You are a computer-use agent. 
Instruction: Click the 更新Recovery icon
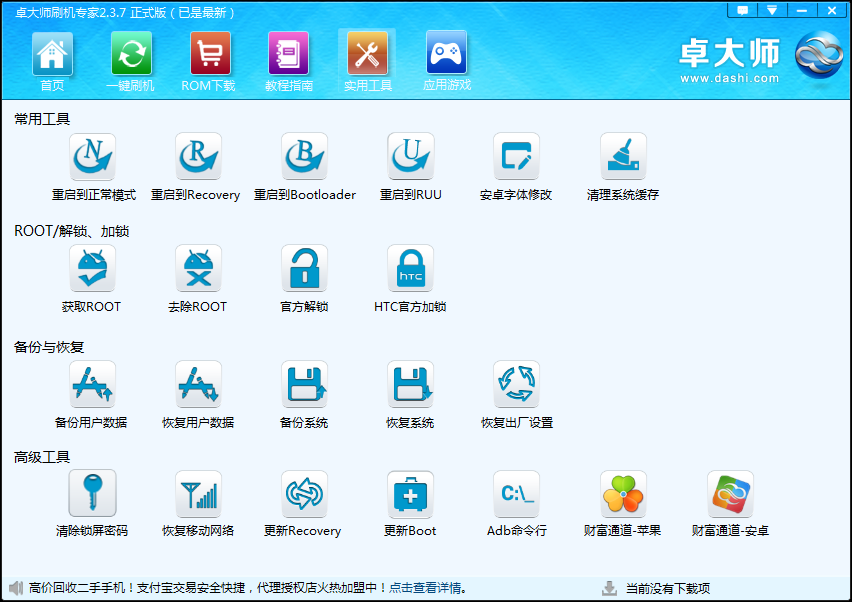(304, 493)
